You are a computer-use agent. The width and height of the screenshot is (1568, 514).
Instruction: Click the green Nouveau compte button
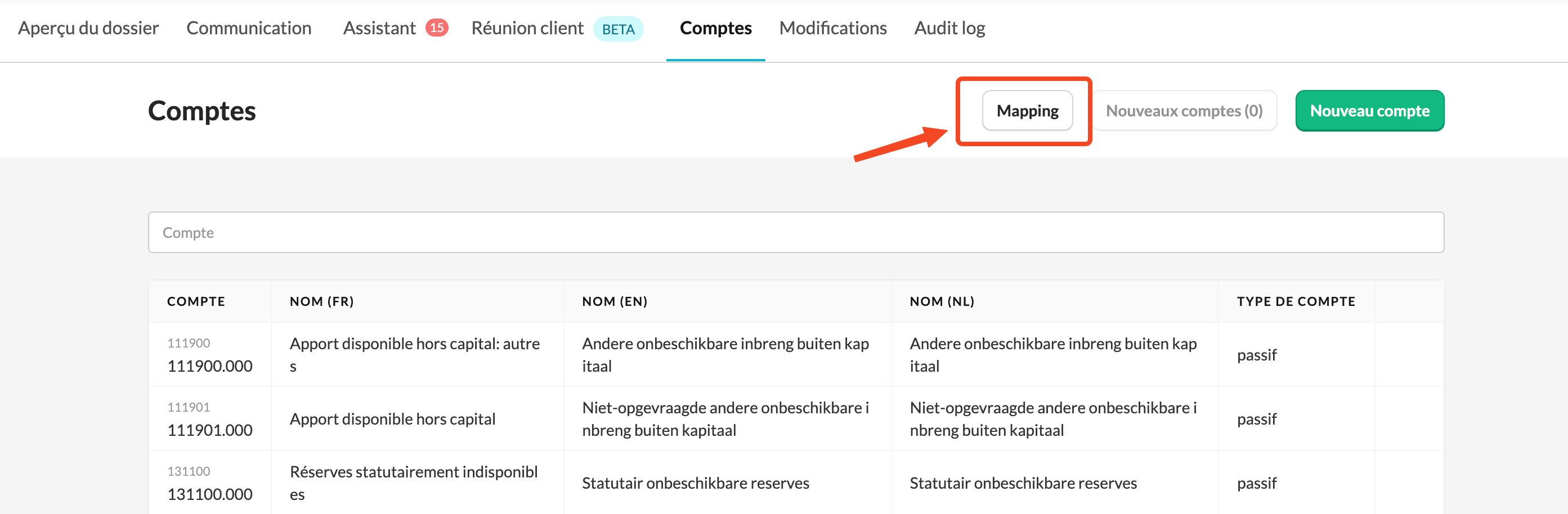pos(1369,111)
